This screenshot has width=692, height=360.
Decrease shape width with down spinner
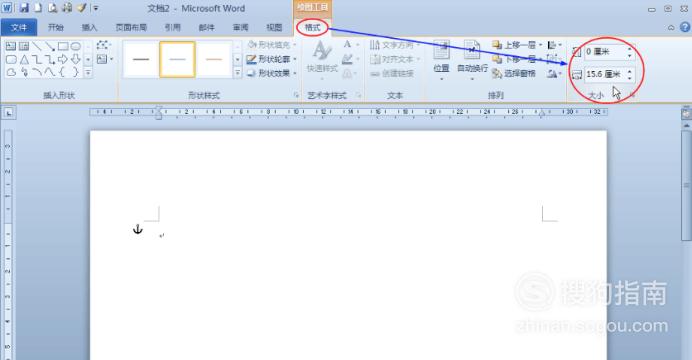point(630,78)
